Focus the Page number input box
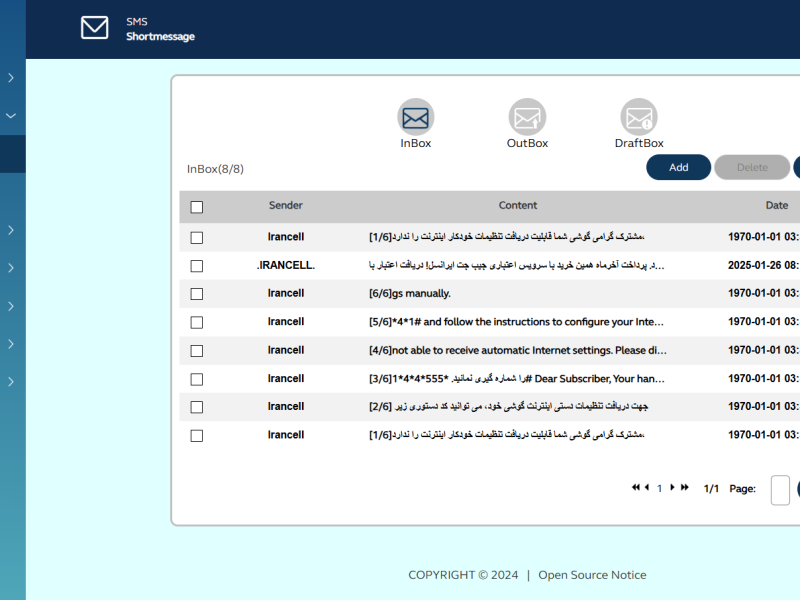The image size is (800, 600). [x=780, y=490]
